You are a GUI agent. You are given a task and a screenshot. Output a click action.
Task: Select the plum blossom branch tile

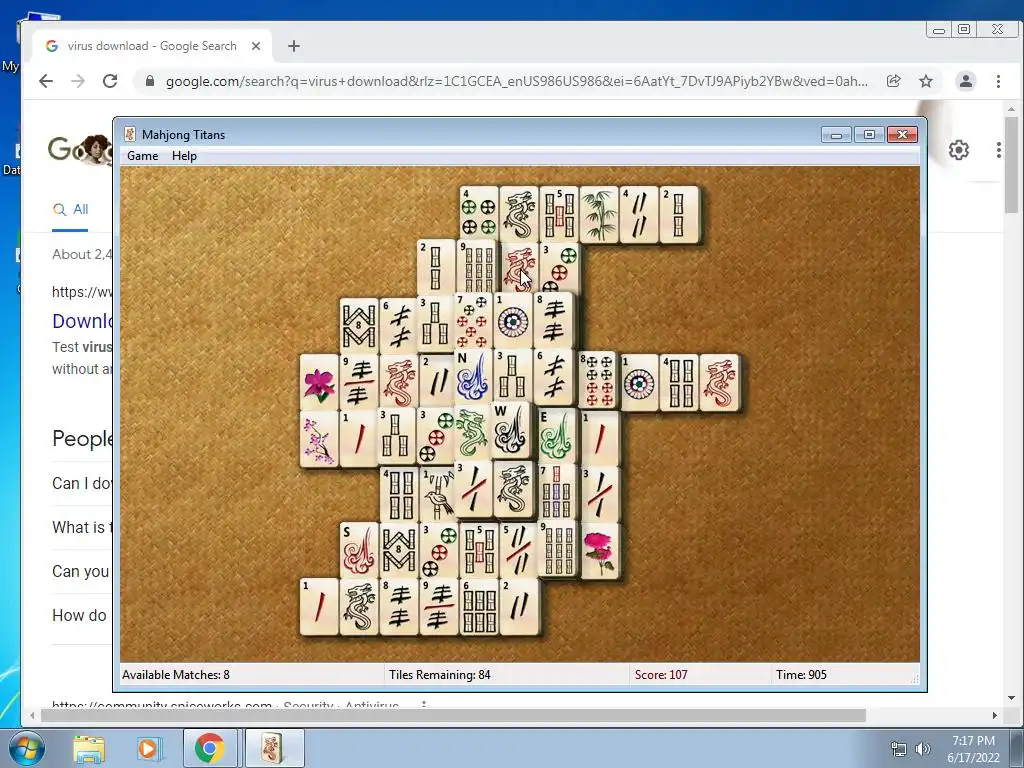319,439
